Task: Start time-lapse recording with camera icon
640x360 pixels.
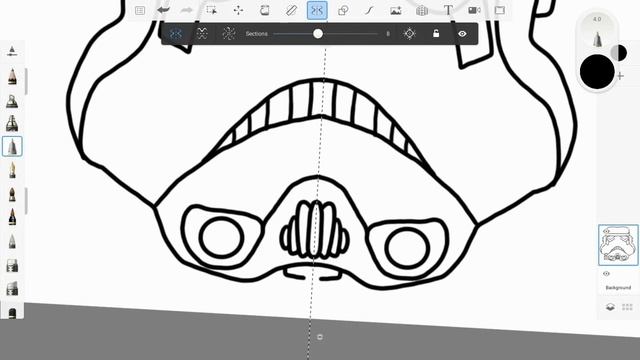Action: (x=474, y=10)
